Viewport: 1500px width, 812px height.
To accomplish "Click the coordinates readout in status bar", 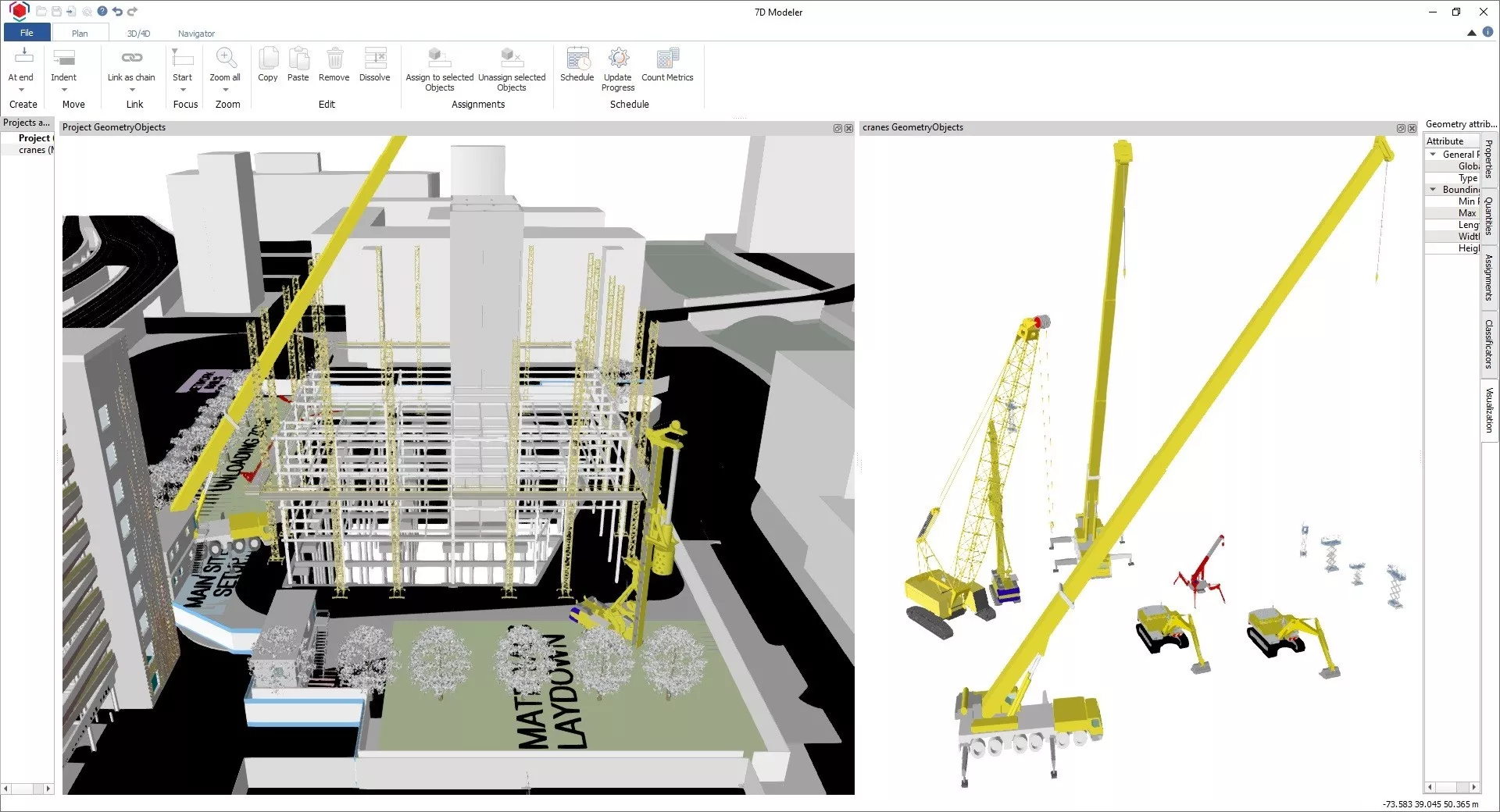I will click(1430, 804).
